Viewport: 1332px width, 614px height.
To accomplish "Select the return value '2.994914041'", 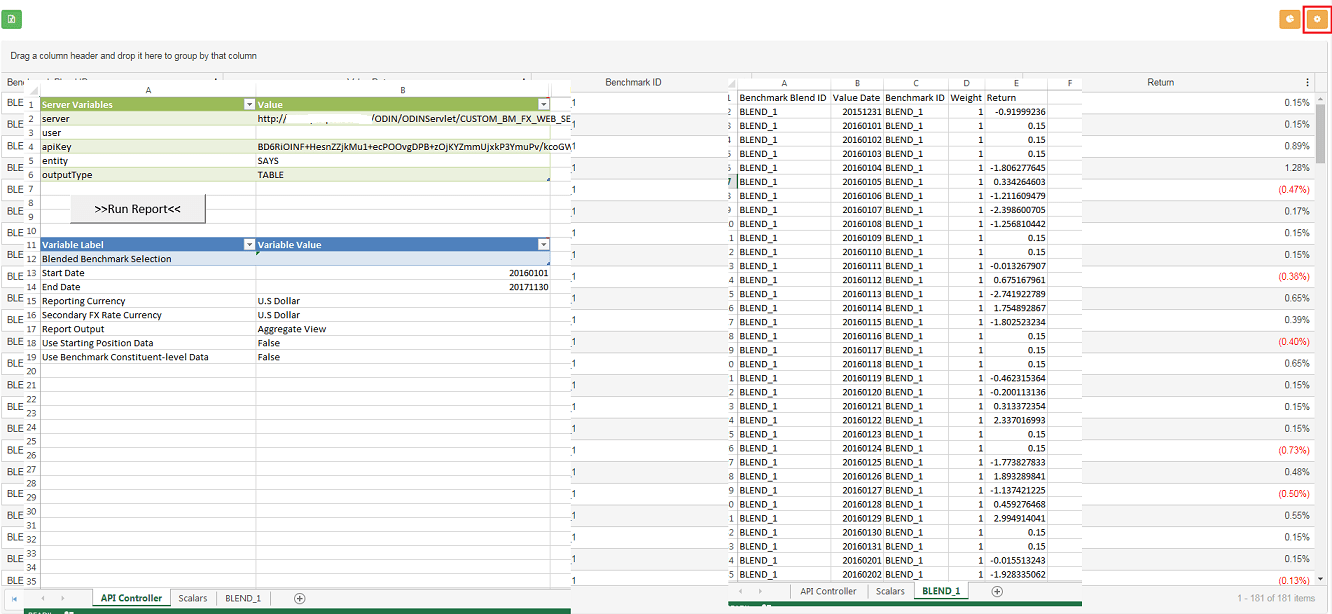I will tap(1016, 518).
